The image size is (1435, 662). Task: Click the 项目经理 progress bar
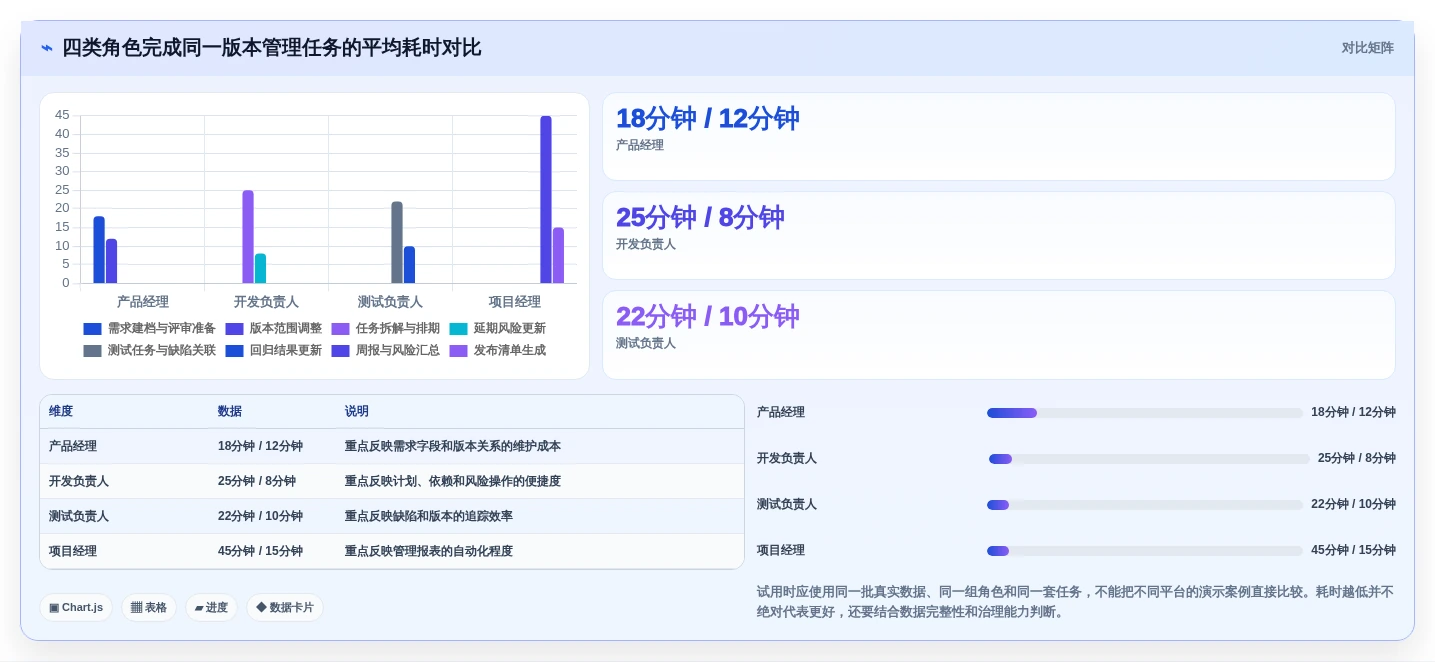(x=1145, y=551)
